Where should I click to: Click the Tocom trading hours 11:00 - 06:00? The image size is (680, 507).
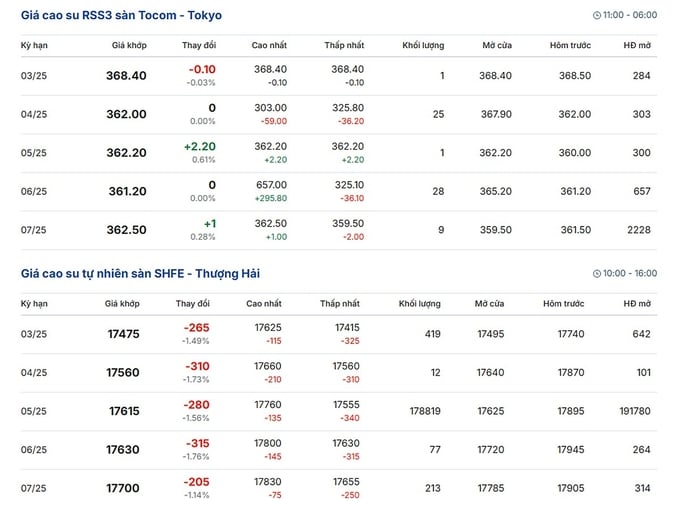[630, 15]
